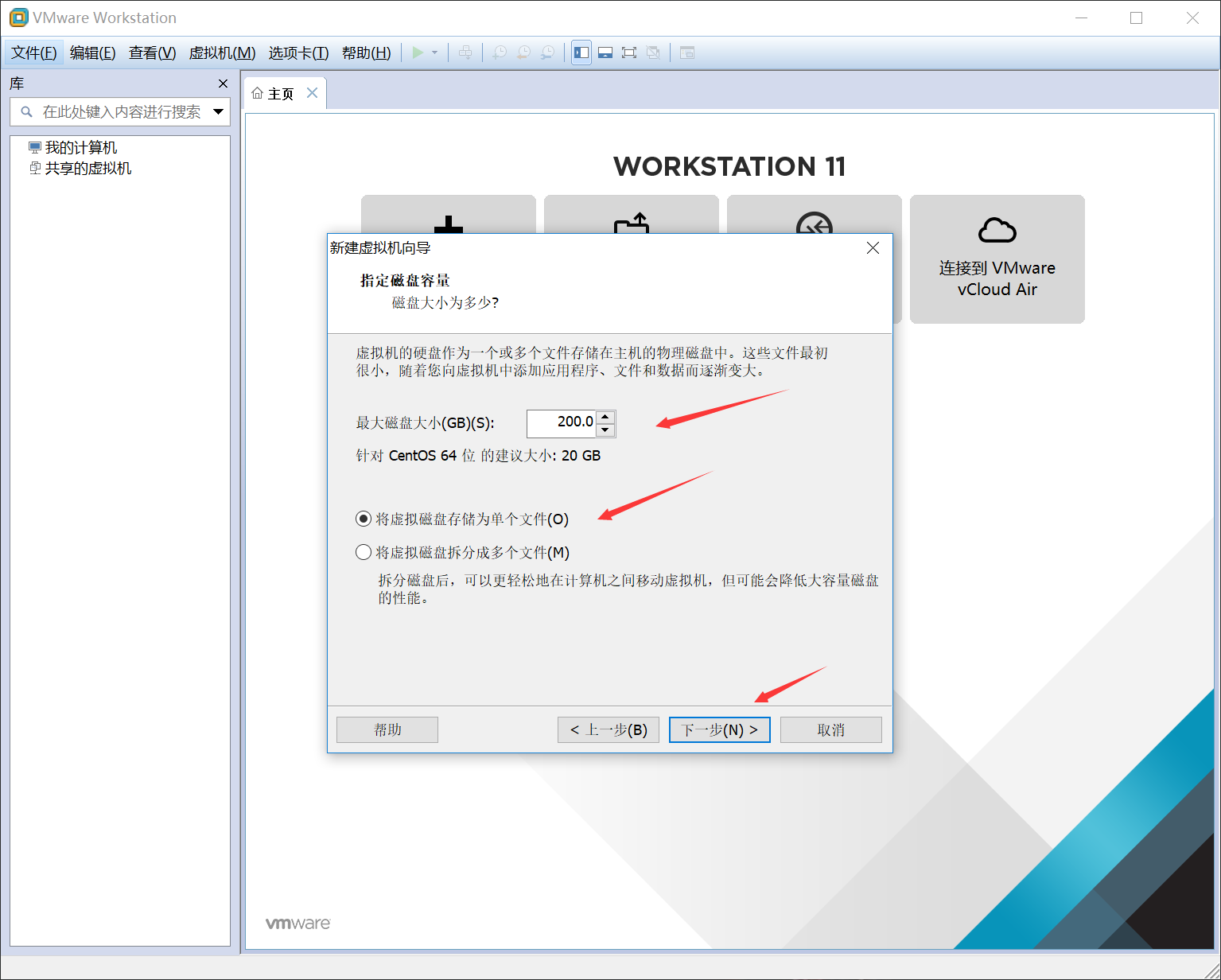The height and width of the screenshot is (980, 1221).
Task: Click the 针对 CentOS 64 位 recommended size text
Action: point(478,456)
